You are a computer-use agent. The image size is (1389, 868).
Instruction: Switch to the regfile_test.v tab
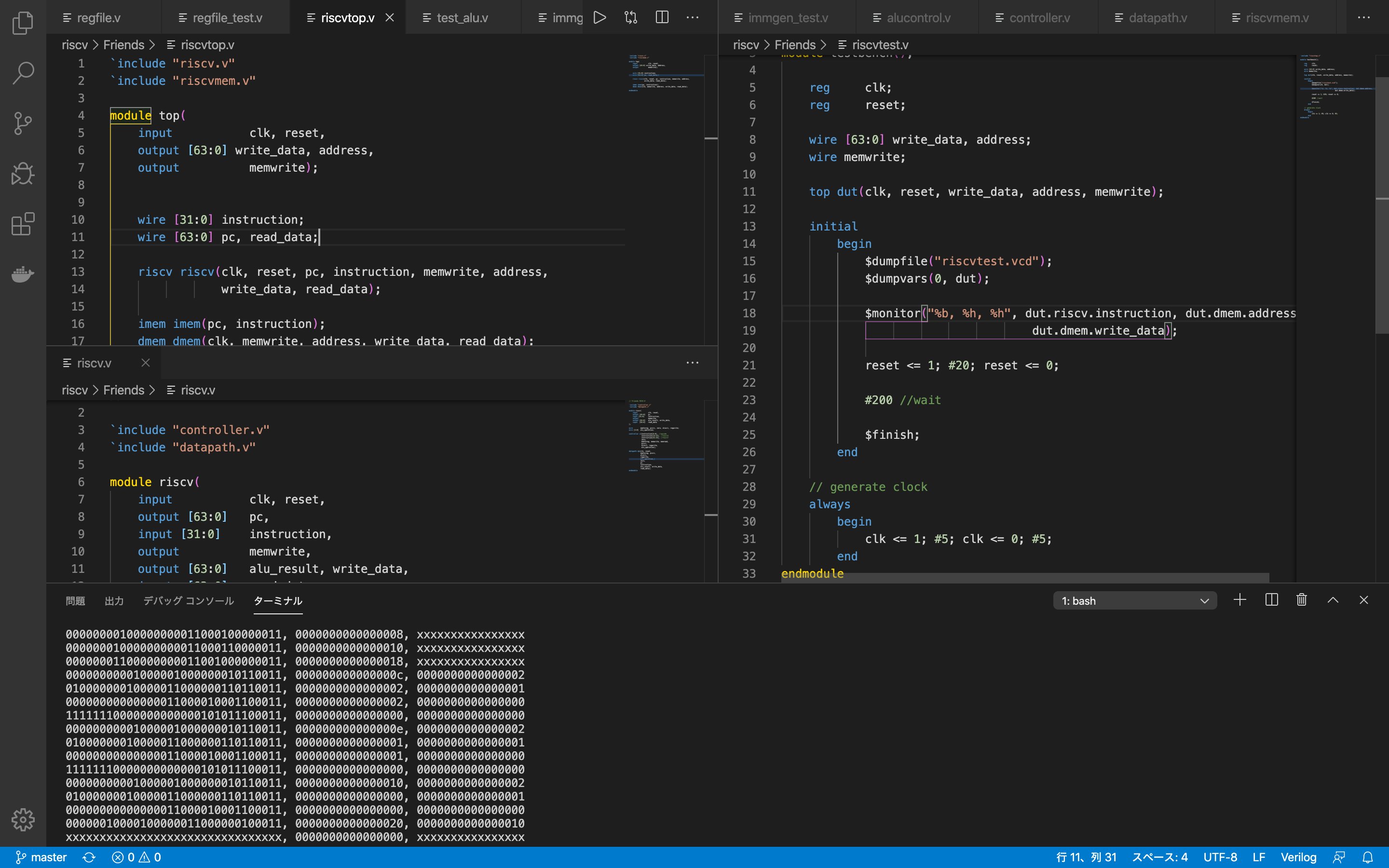coord(227,18)
